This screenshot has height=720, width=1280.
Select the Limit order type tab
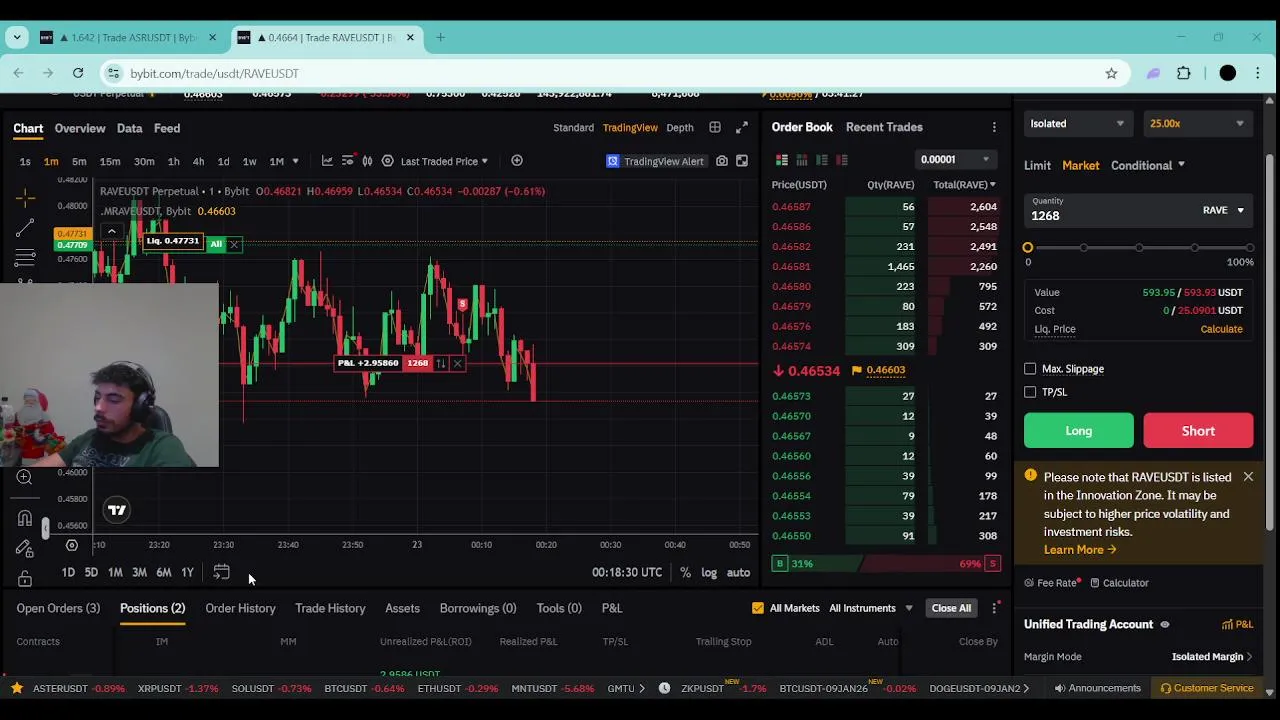[1037, 166]
